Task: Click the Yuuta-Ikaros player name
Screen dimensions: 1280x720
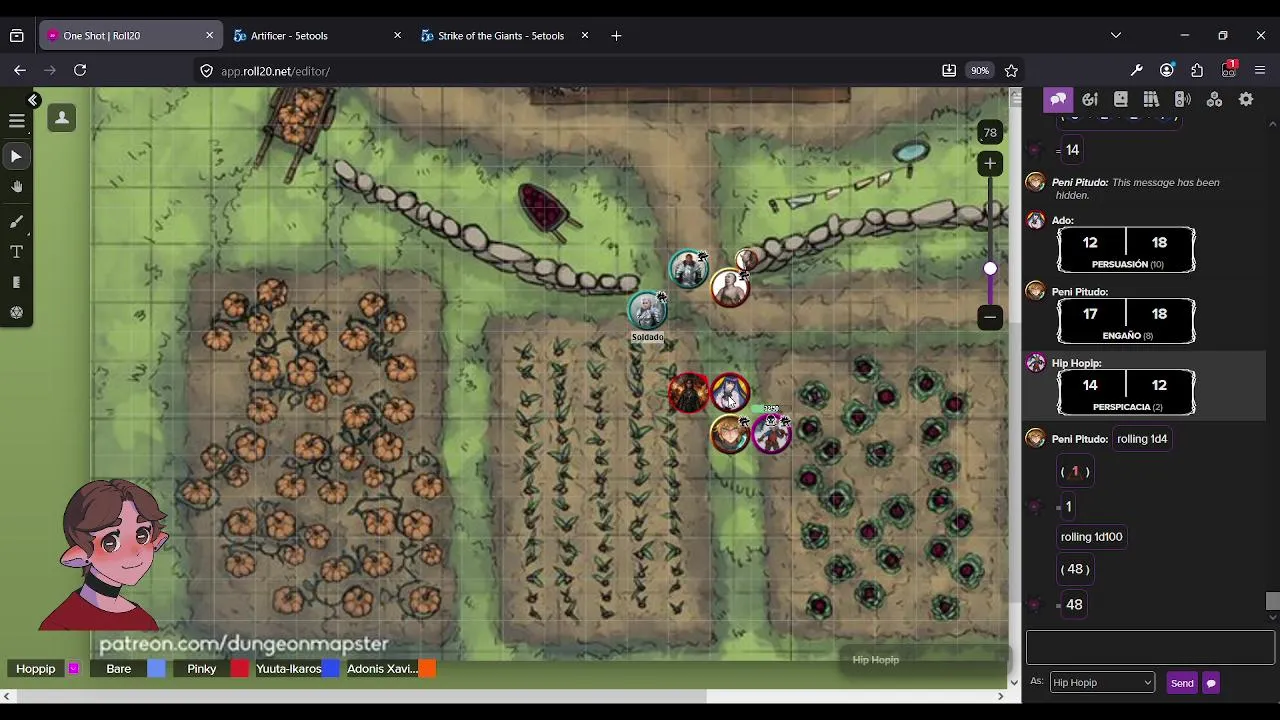Action: point(288,669)
